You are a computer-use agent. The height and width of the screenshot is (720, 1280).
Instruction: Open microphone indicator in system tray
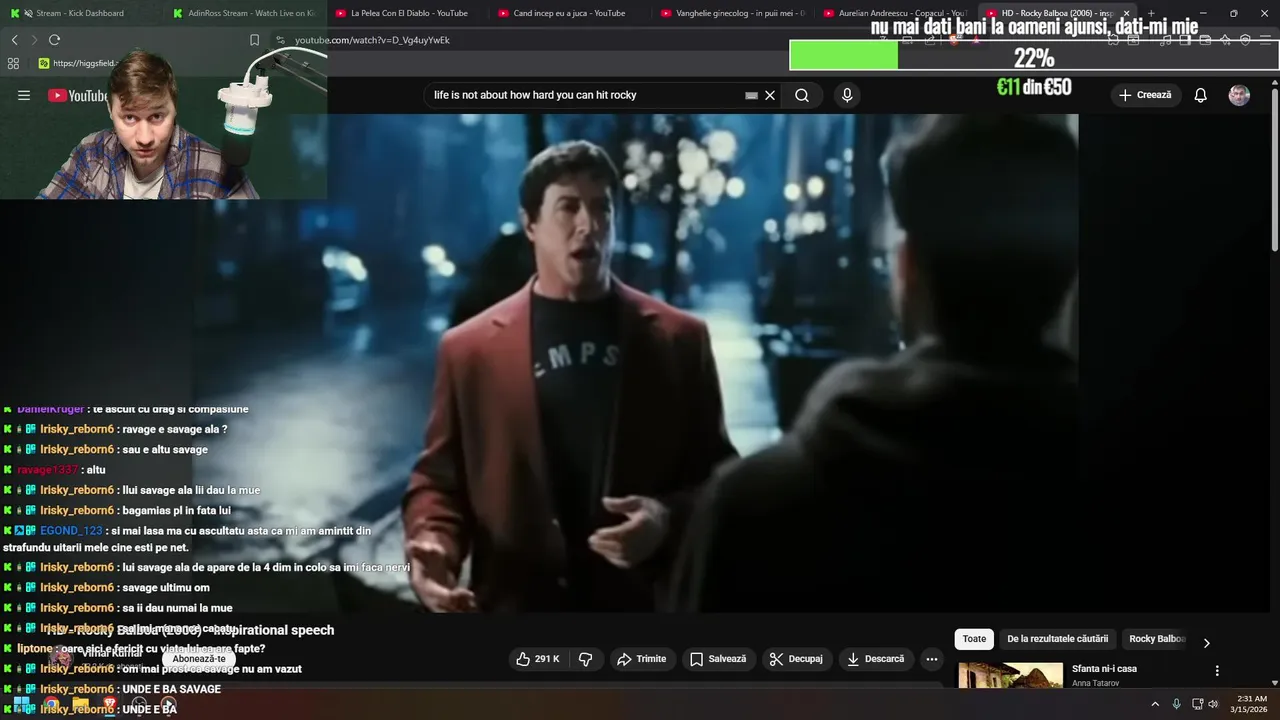click(1177, 704)
